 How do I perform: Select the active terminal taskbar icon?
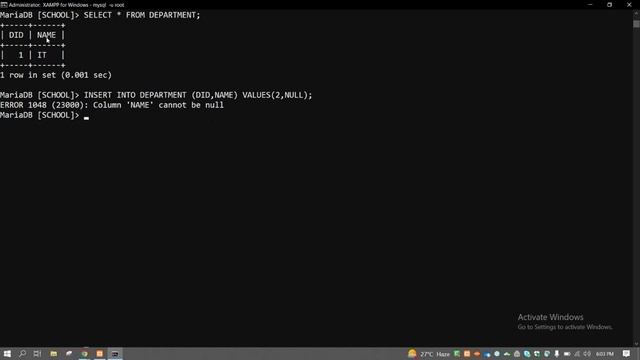[x=115, y=353]
